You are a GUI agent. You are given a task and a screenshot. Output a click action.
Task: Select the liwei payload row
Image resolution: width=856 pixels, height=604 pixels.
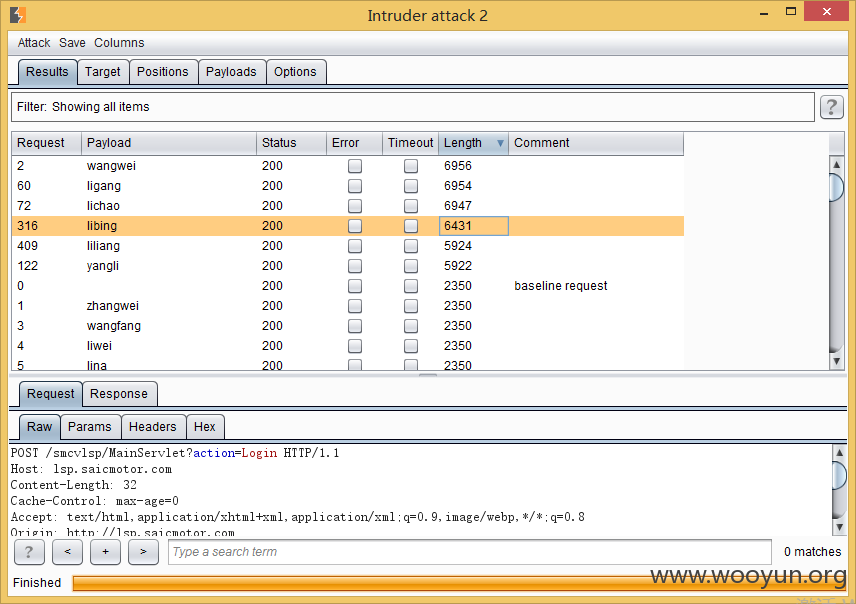347,346
